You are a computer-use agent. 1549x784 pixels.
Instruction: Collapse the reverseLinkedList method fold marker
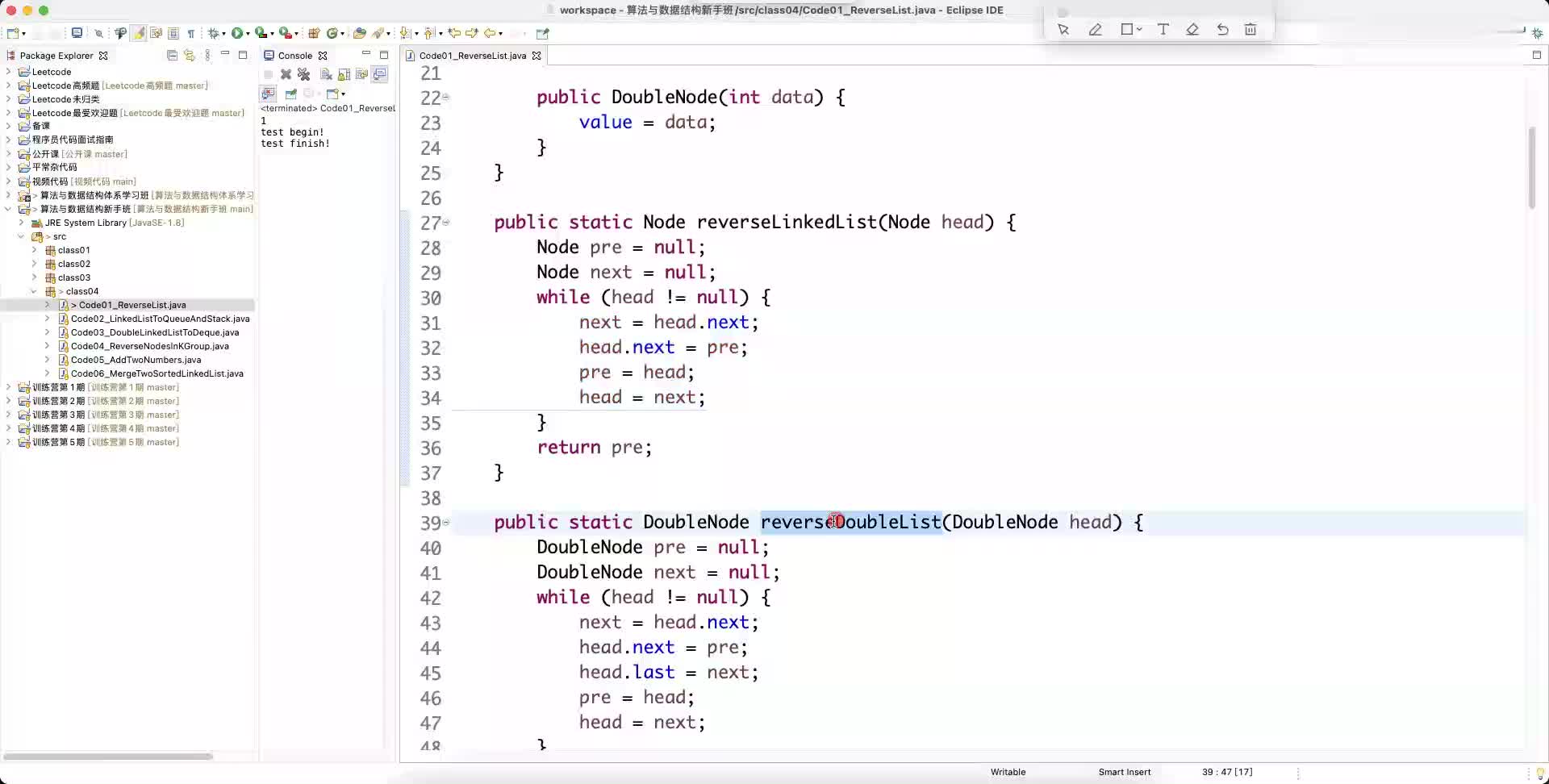446,223
